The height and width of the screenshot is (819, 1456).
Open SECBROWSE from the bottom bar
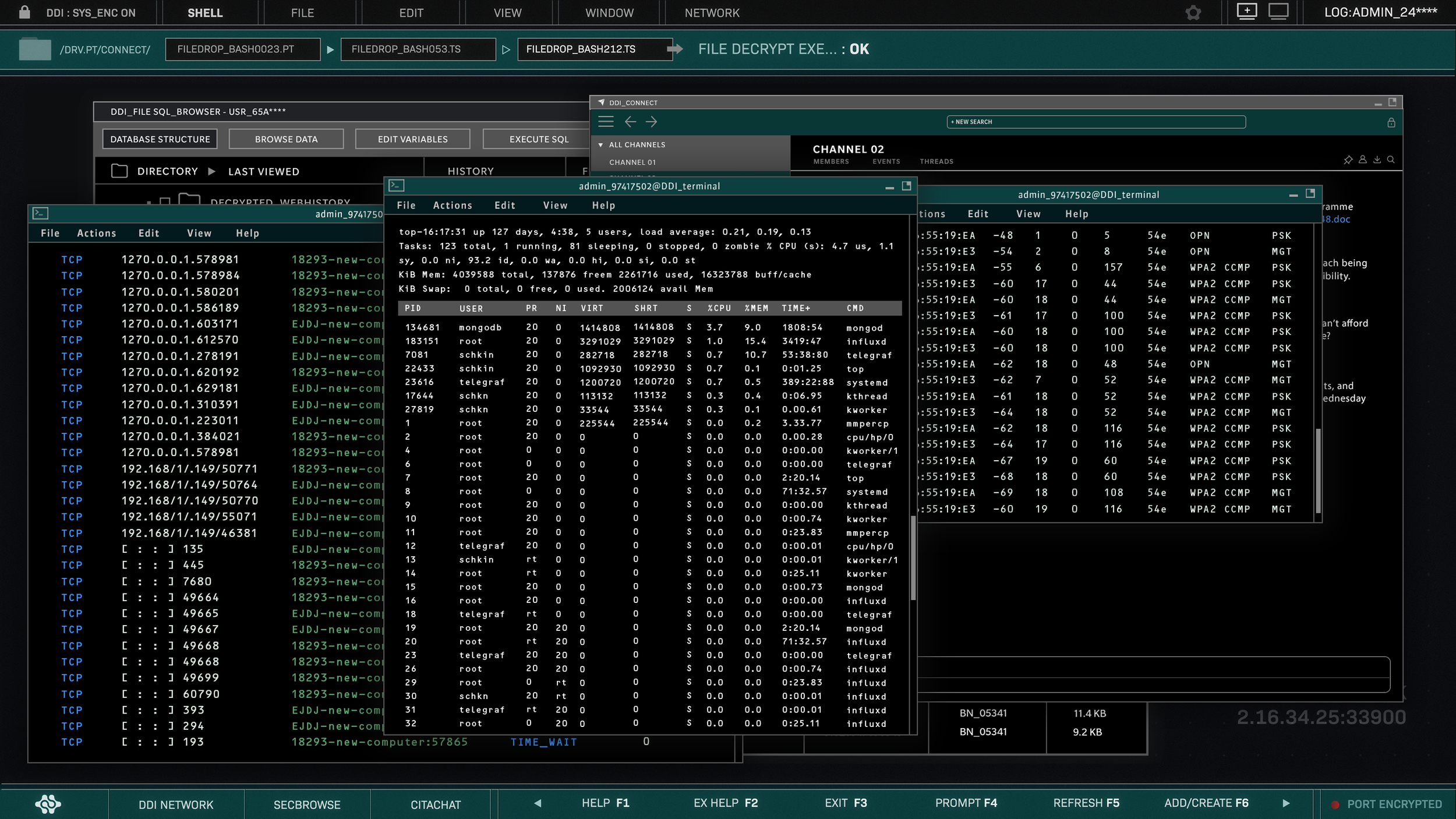(x=307, y=804)
